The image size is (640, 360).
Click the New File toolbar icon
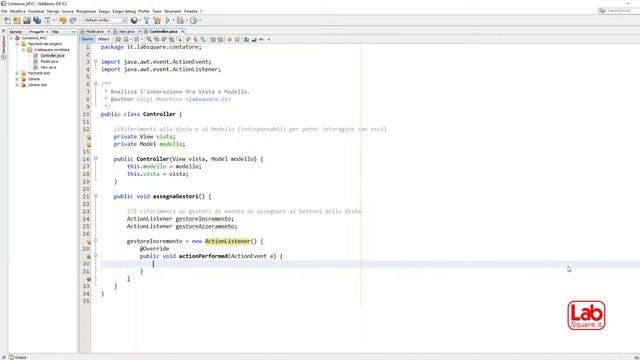(x=7, y=20)
